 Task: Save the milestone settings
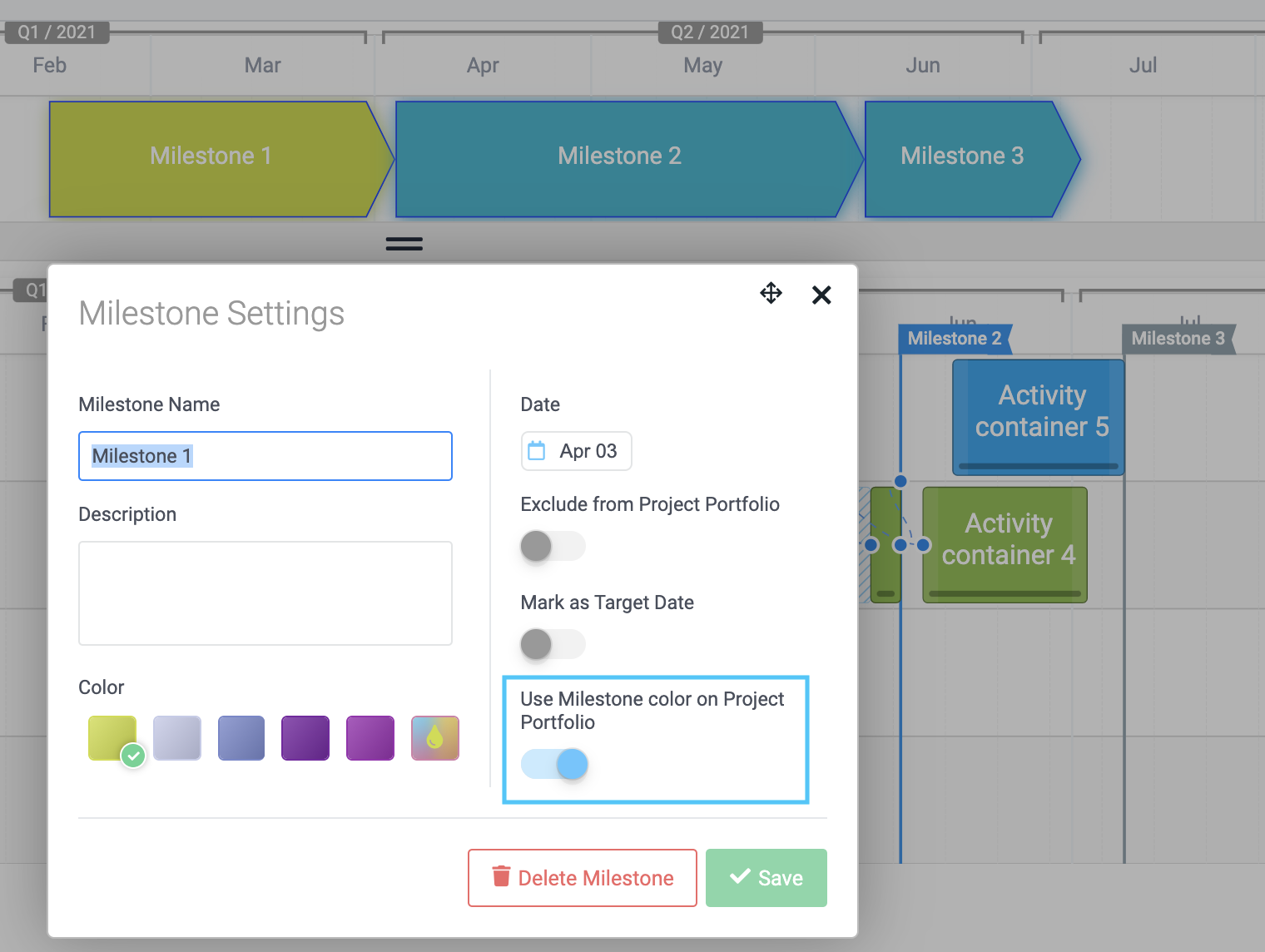[x=766, y=878]
